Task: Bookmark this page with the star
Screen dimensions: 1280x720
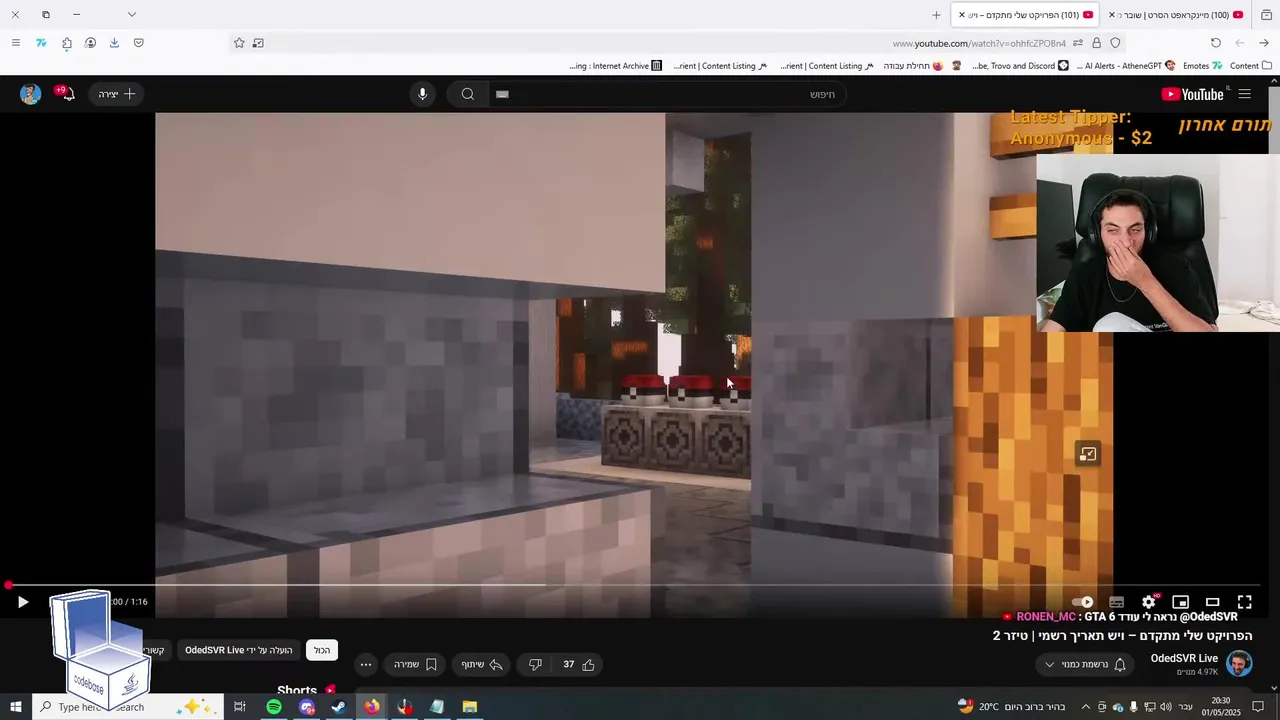Action: pos(239,43)
